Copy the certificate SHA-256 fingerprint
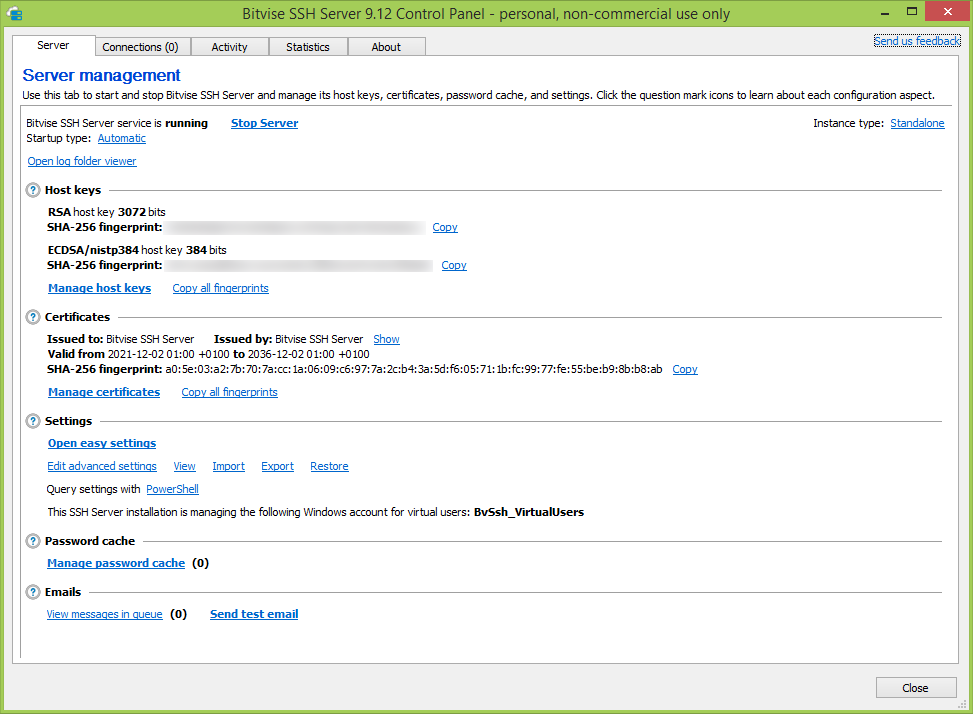The height and width of the screenshot is (714, 973). tap(685, 369)
